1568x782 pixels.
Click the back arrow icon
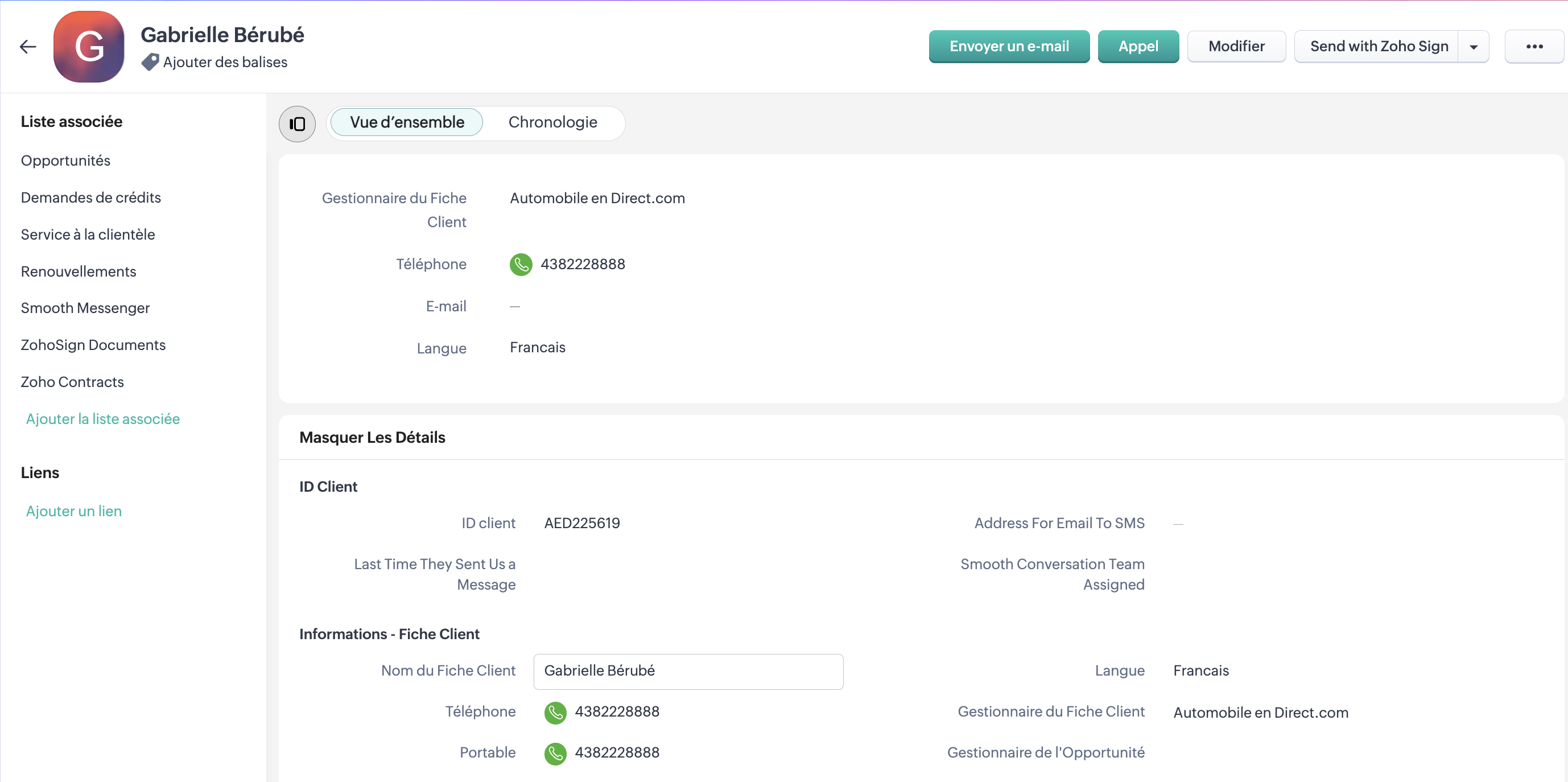tap(28, 46)
